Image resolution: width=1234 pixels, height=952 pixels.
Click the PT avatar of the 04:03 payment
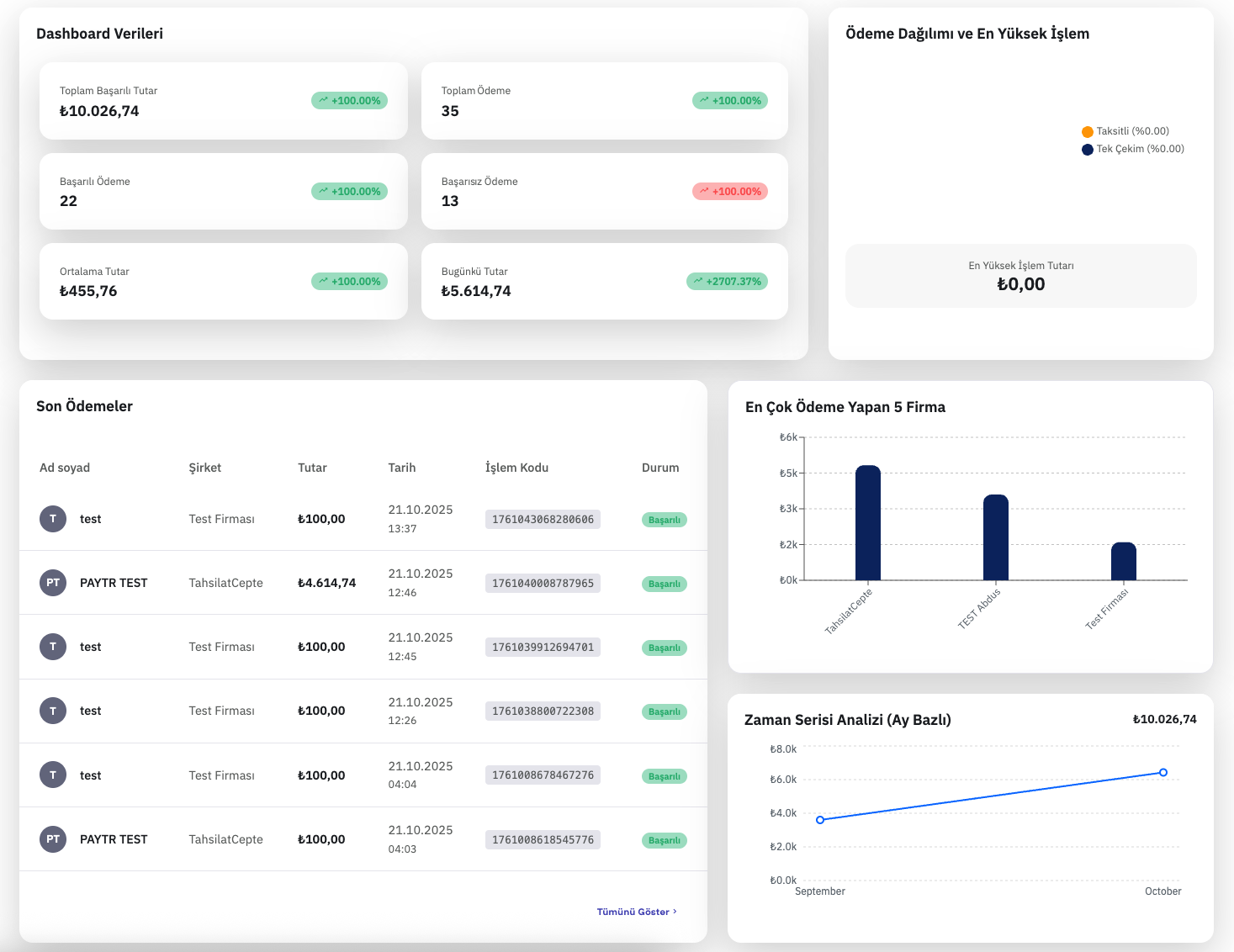pos(53,839)
